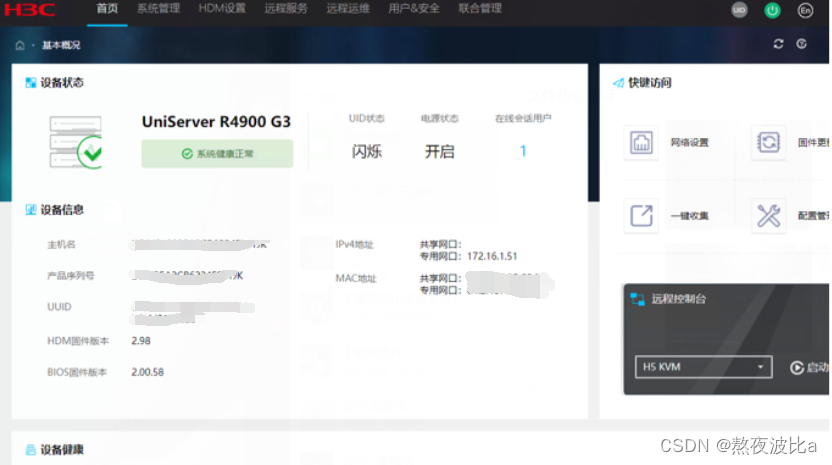The height and width of the screenshot is (465, 832).
Task: Click the 设备健康 section icon
Action: tap(31, 450)
